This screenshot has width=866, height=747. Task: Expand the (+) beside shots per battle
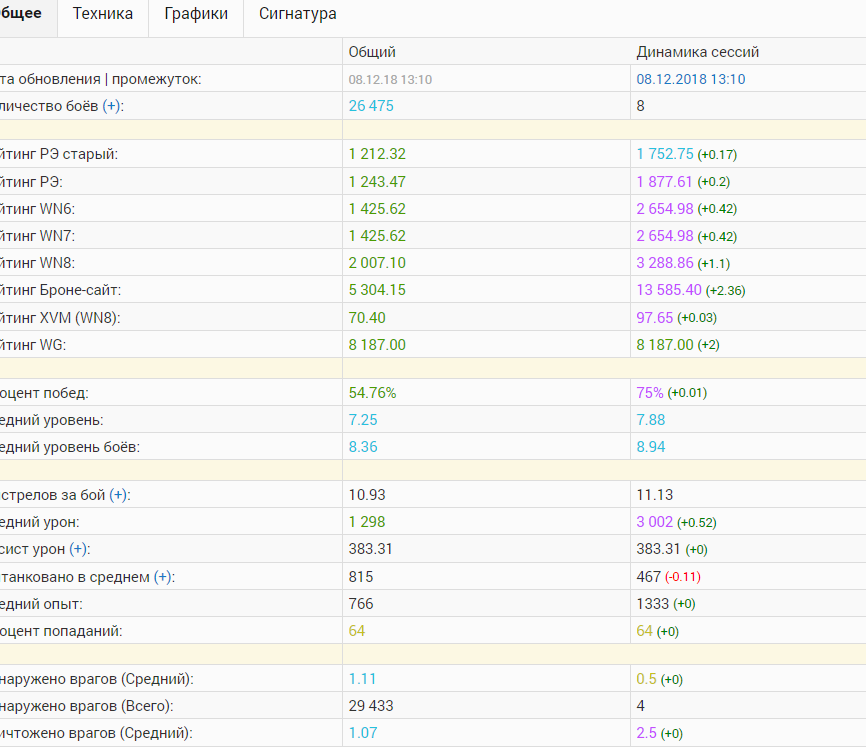tap(119, 495)
